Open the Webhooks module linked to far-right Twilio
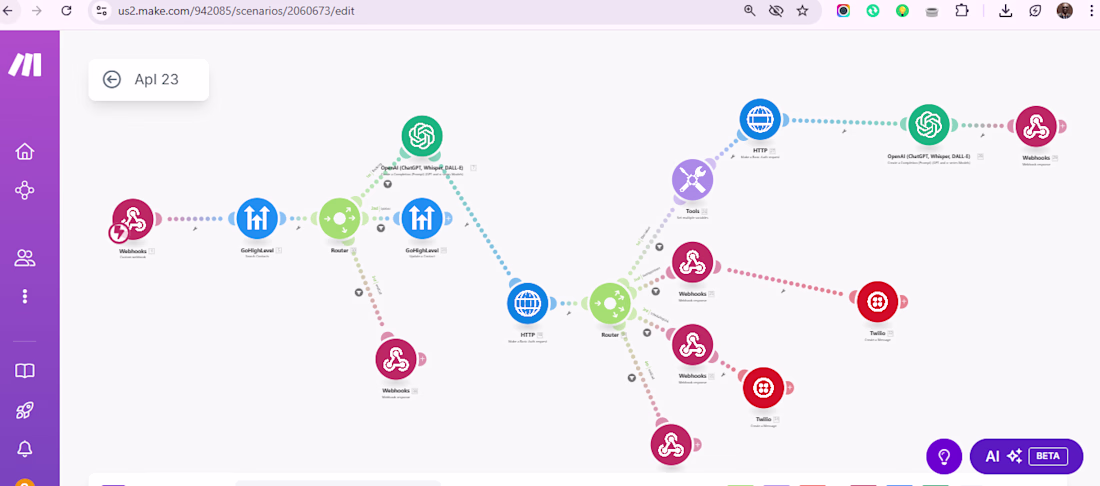Screen dimensions: 1100x486 pos(692,262)
